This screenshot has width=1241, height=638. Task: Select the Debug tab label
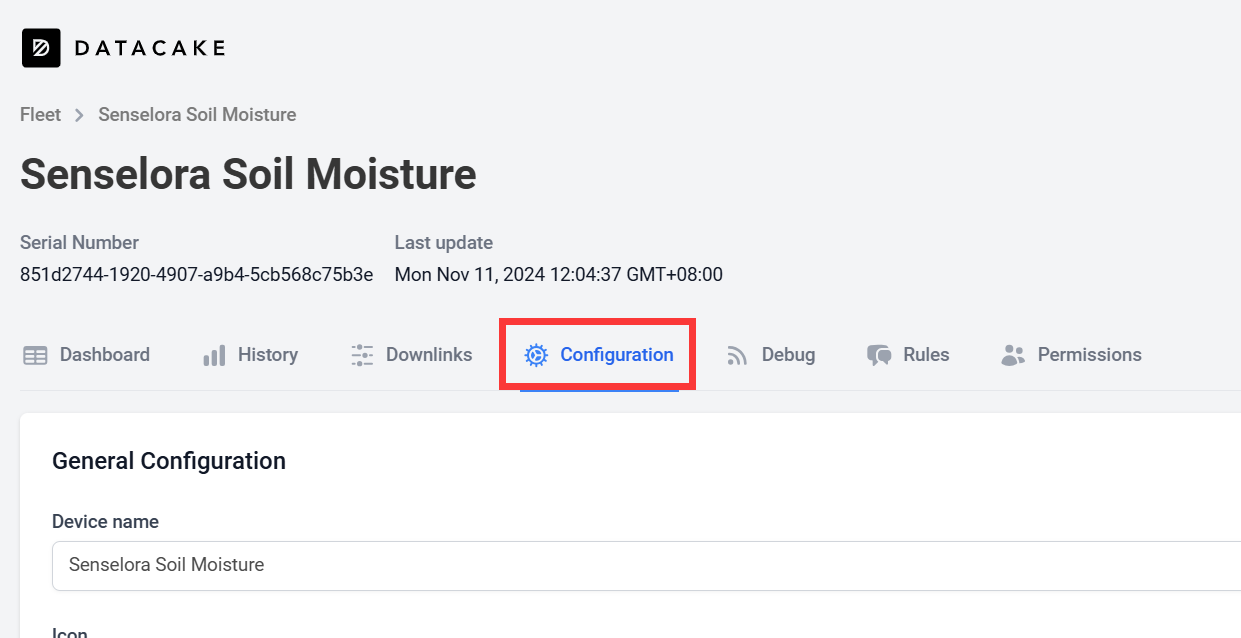(x=788, y=355)
